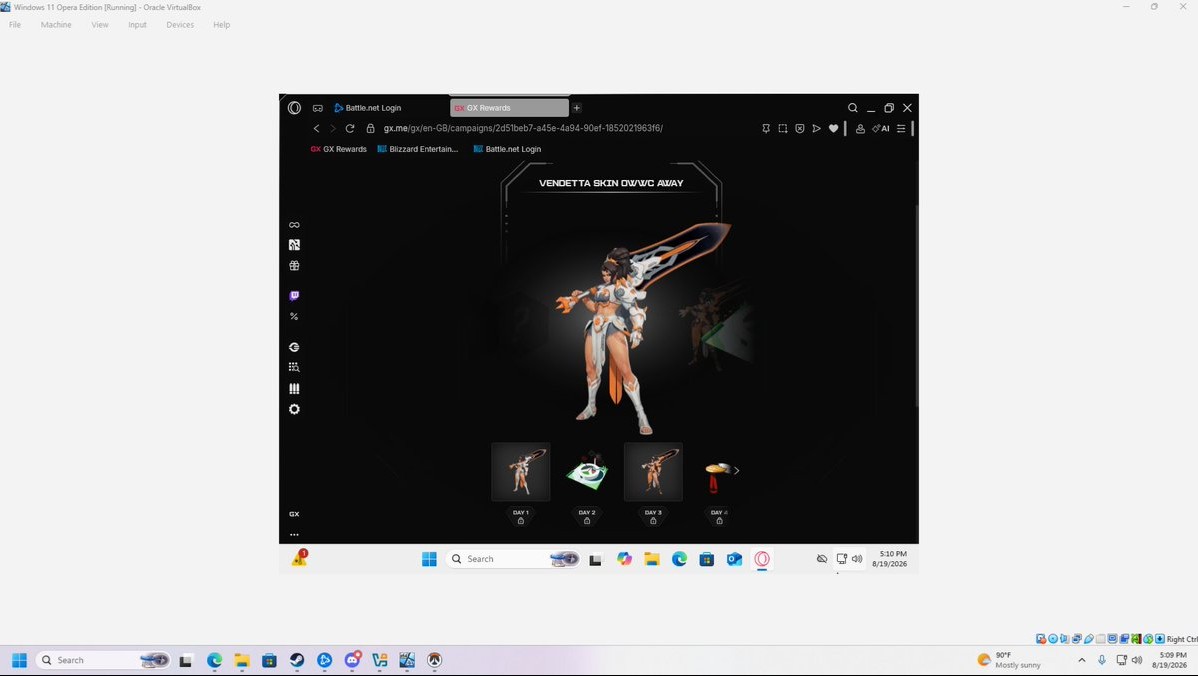Show hidden icons in host system tray
Viewport: 1198px width, 676px height.
[1081, 660]
